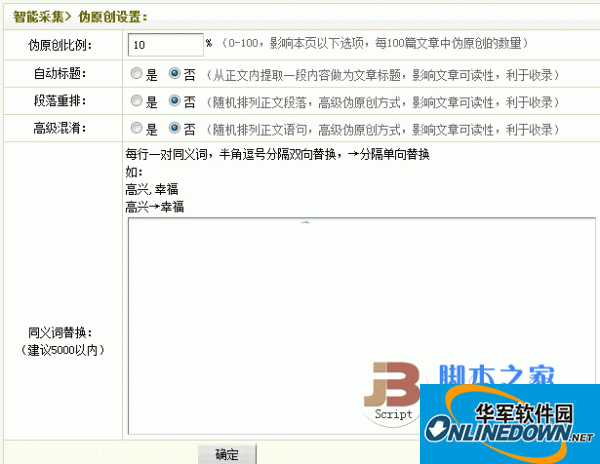Select 是 for 自动标题
600x464 pixels.
tap(136, 73)
